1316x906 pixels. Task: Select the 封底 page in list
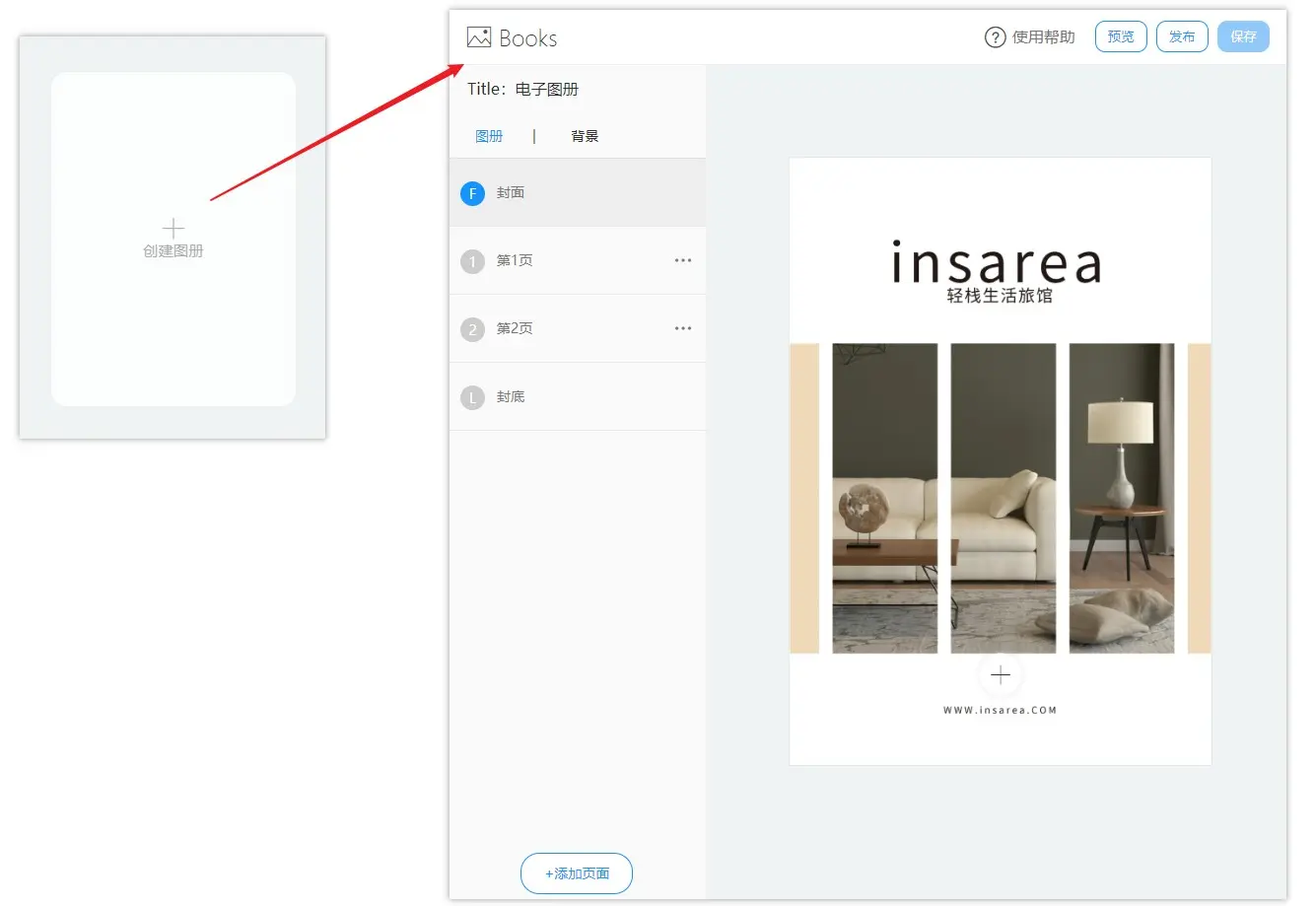coord(511,396)
